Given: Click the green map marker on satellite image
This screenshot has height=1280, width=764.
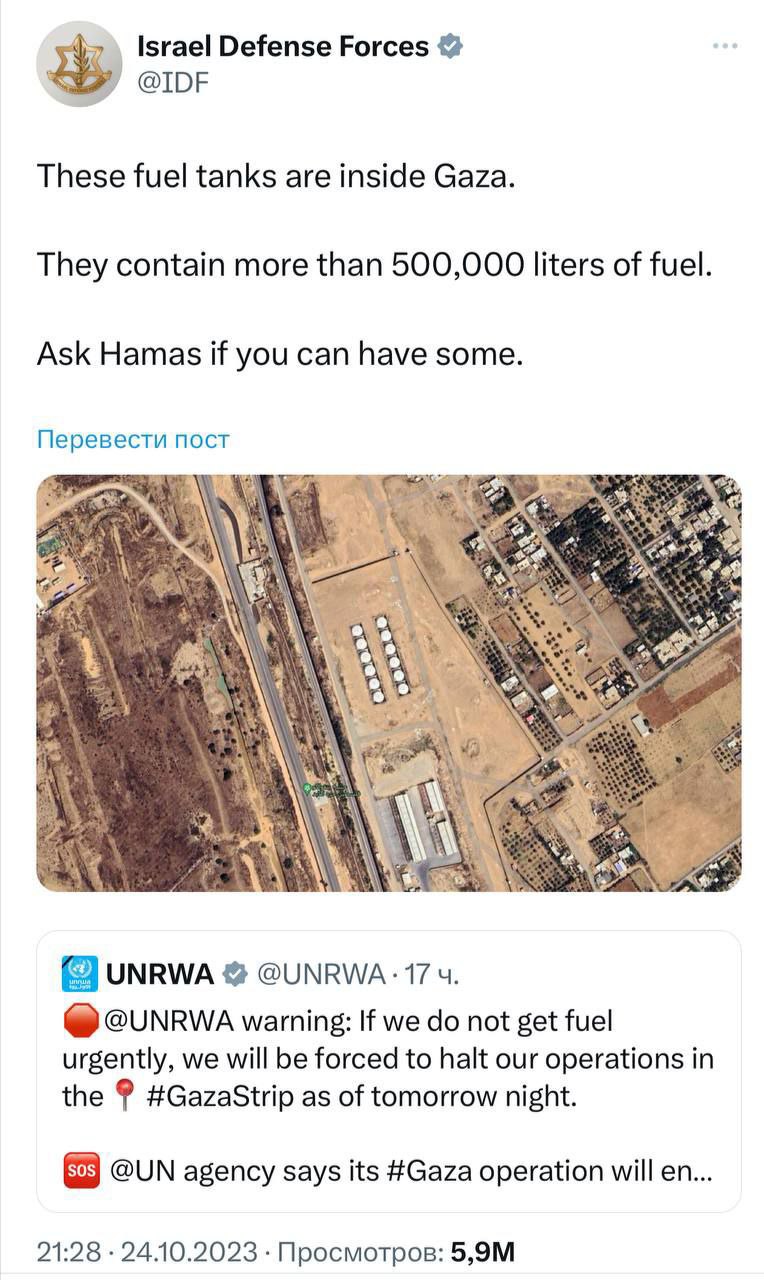Looking at the screenshot, I should [307, 789].
